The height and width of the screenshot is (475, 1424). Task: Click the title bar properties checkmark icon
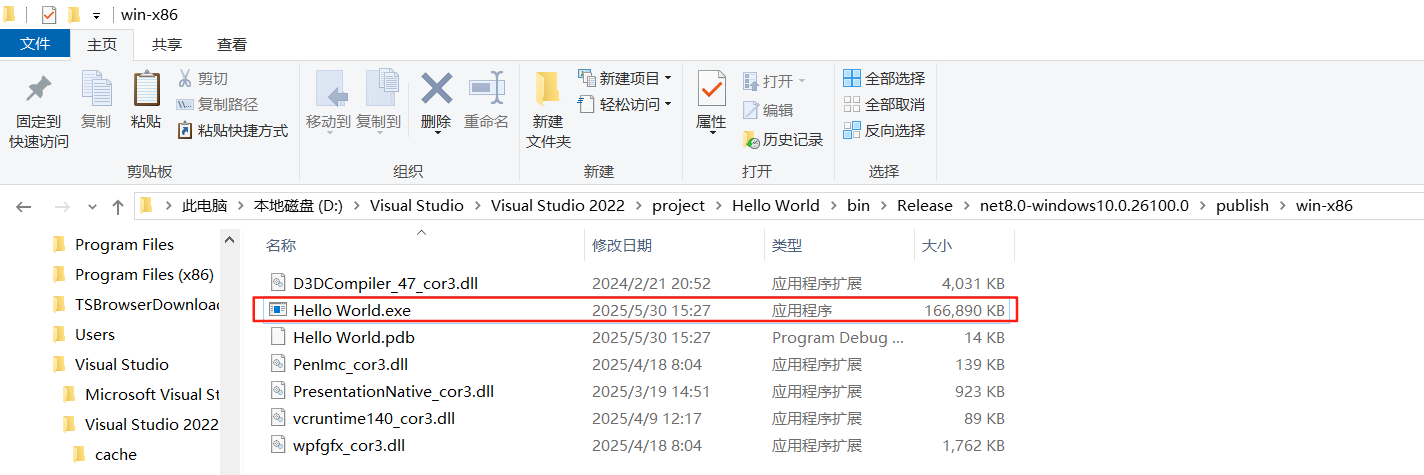coord(49,15)
